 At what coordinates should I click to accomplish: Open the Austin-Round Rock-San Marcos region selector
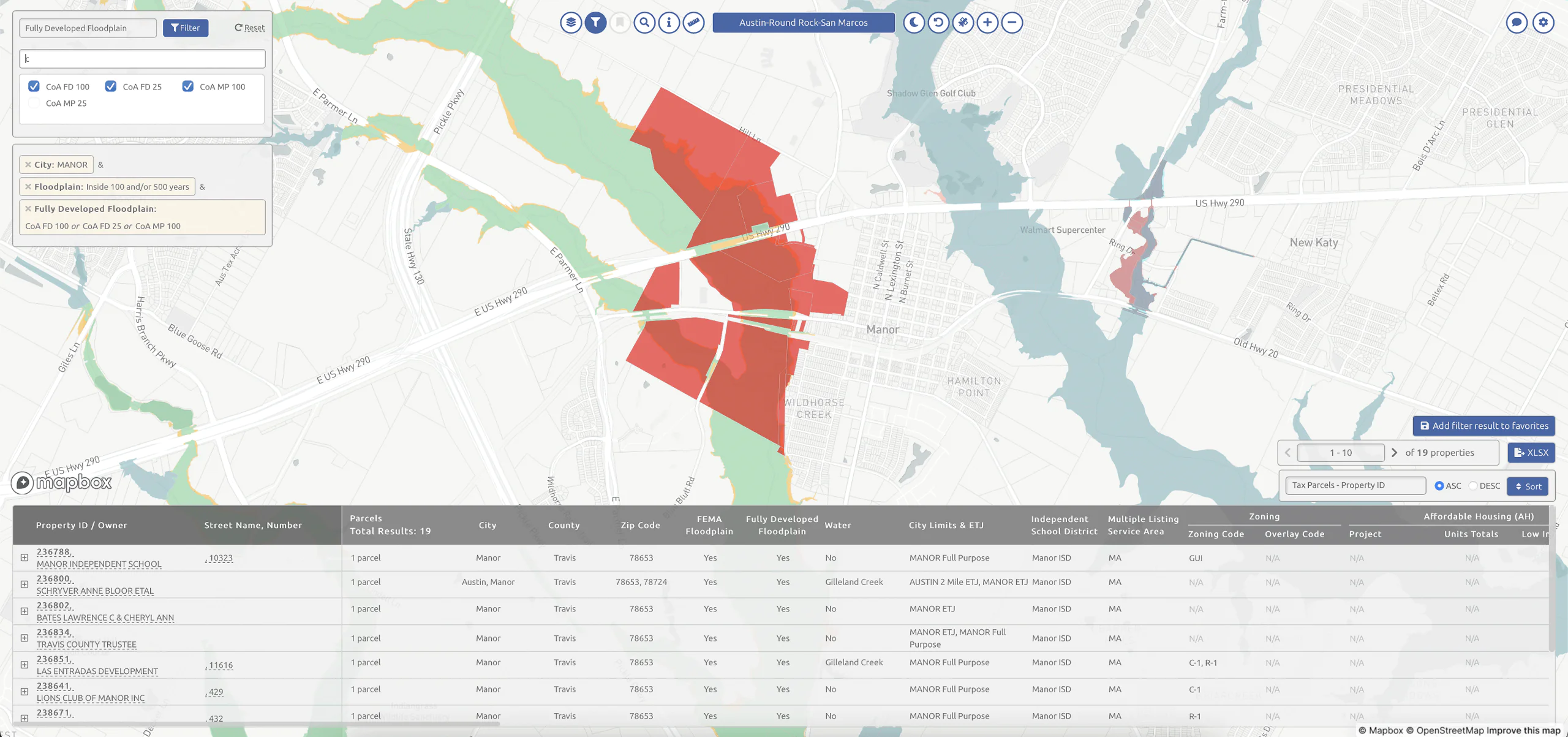click(803, 23)
